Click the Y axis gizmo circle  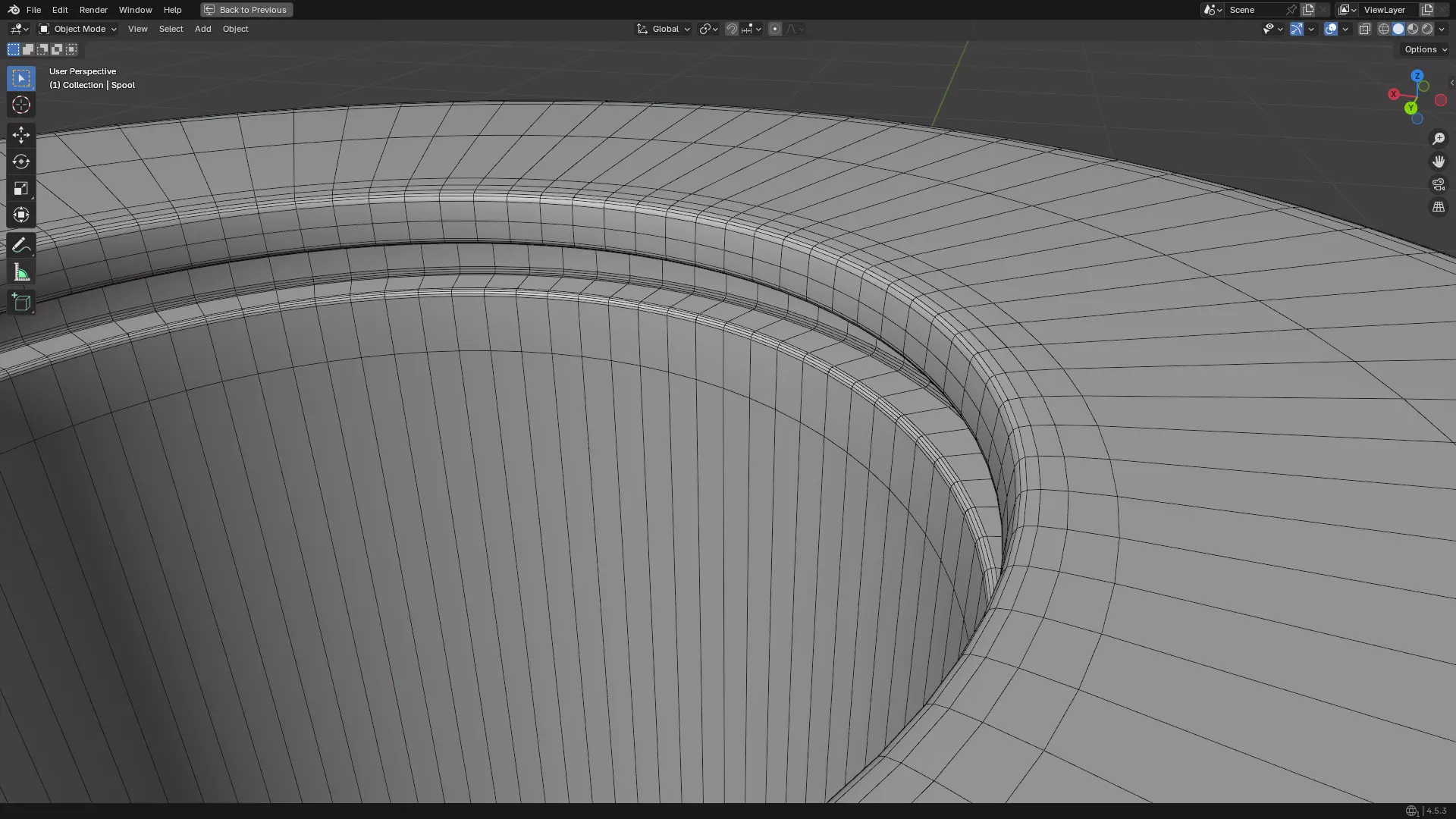(x=1410, y=108)
